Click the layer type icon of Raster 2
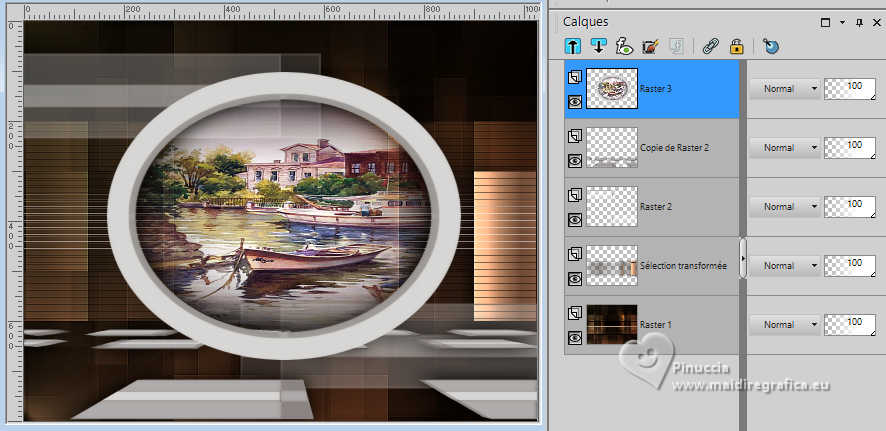This screenshot has height=431, width=886. 575,195
